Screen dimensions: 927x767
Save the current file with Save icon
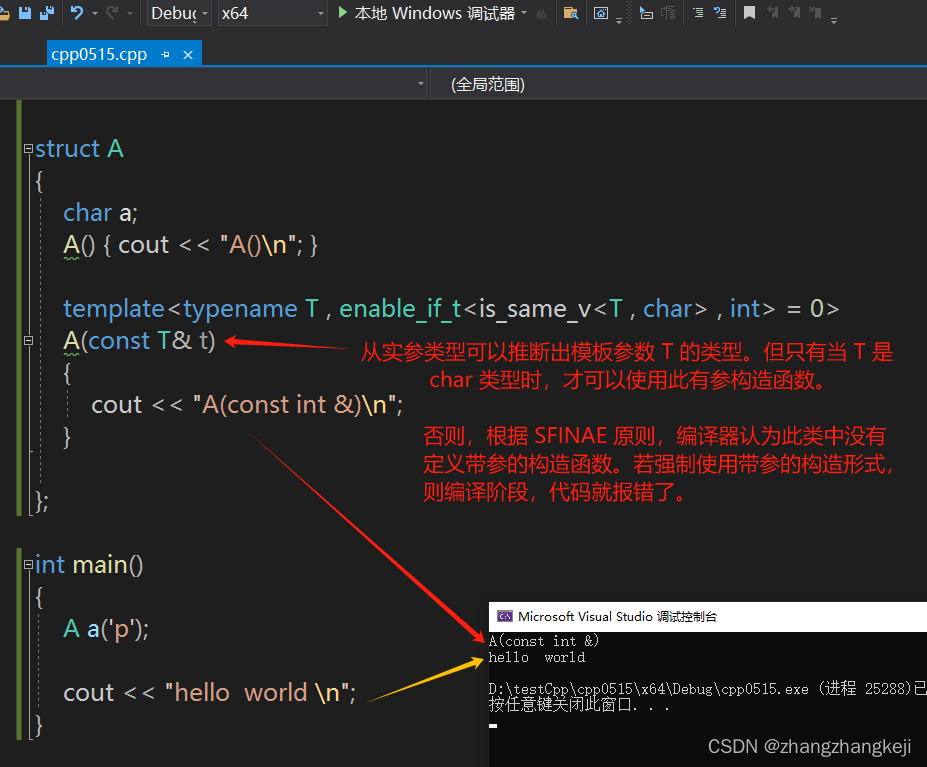[25, 12]
